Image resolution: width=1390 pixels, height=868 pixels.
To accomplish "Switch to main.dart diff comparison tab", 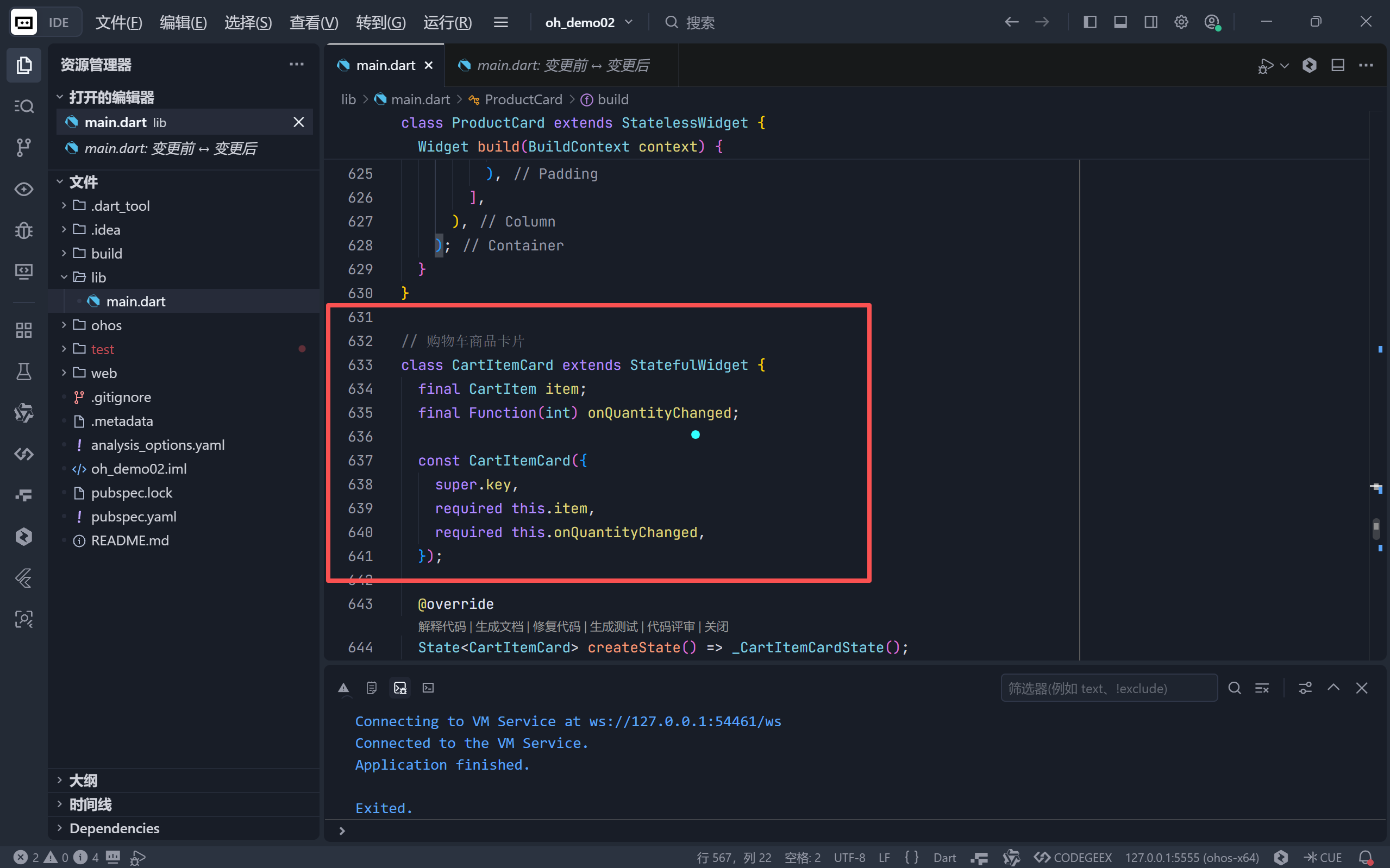I will tap(561, 65).
